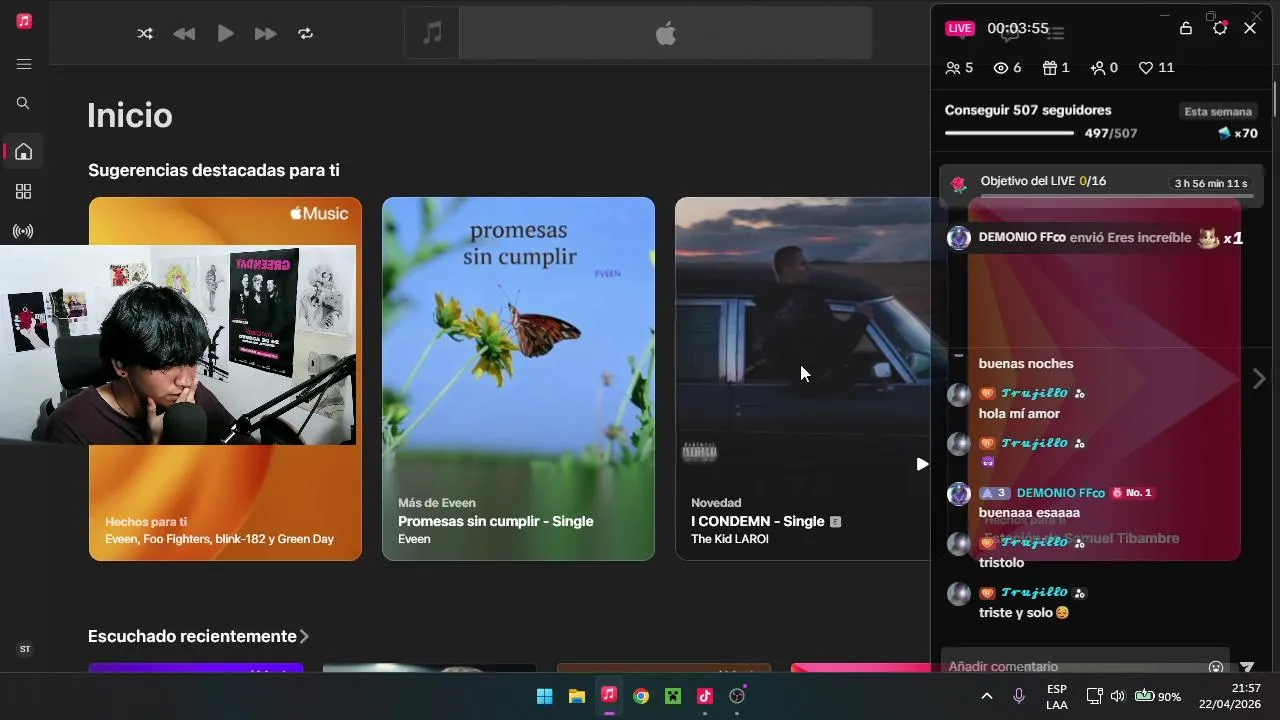Open the emoji picker in comment box
1280x720 pixels.
(1216, 667)
